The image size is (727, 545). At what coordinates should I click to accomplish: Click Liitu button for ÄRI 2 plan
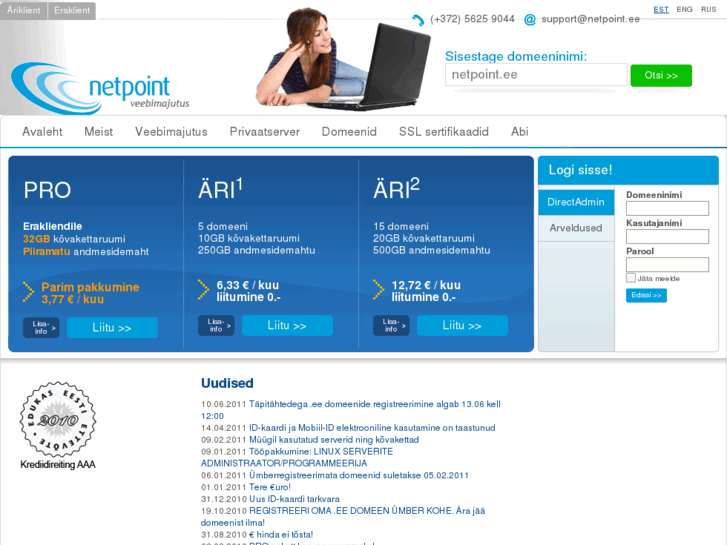pos(462,326)
